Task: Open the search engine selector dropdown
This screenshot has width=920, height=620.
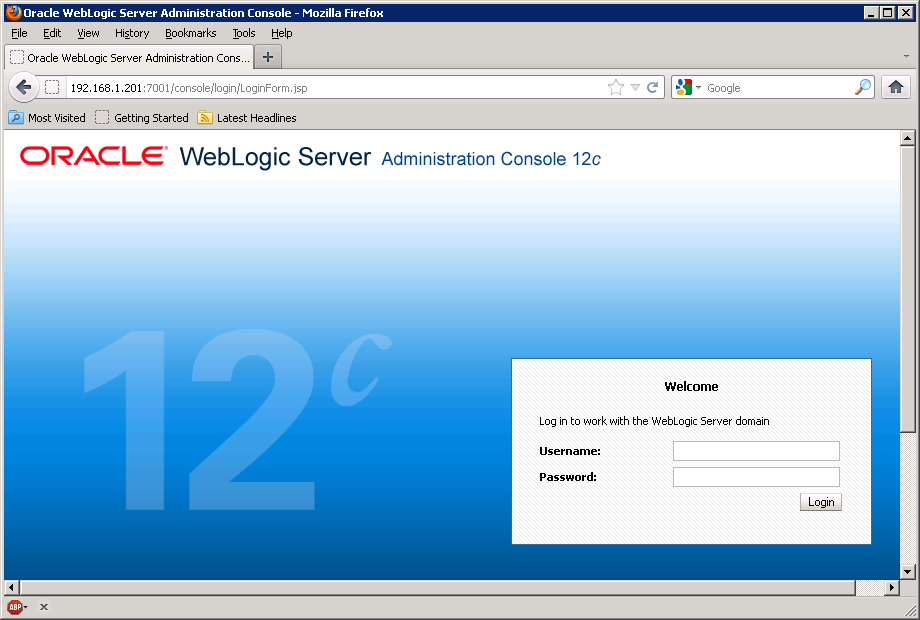Action: click(697, 87)
